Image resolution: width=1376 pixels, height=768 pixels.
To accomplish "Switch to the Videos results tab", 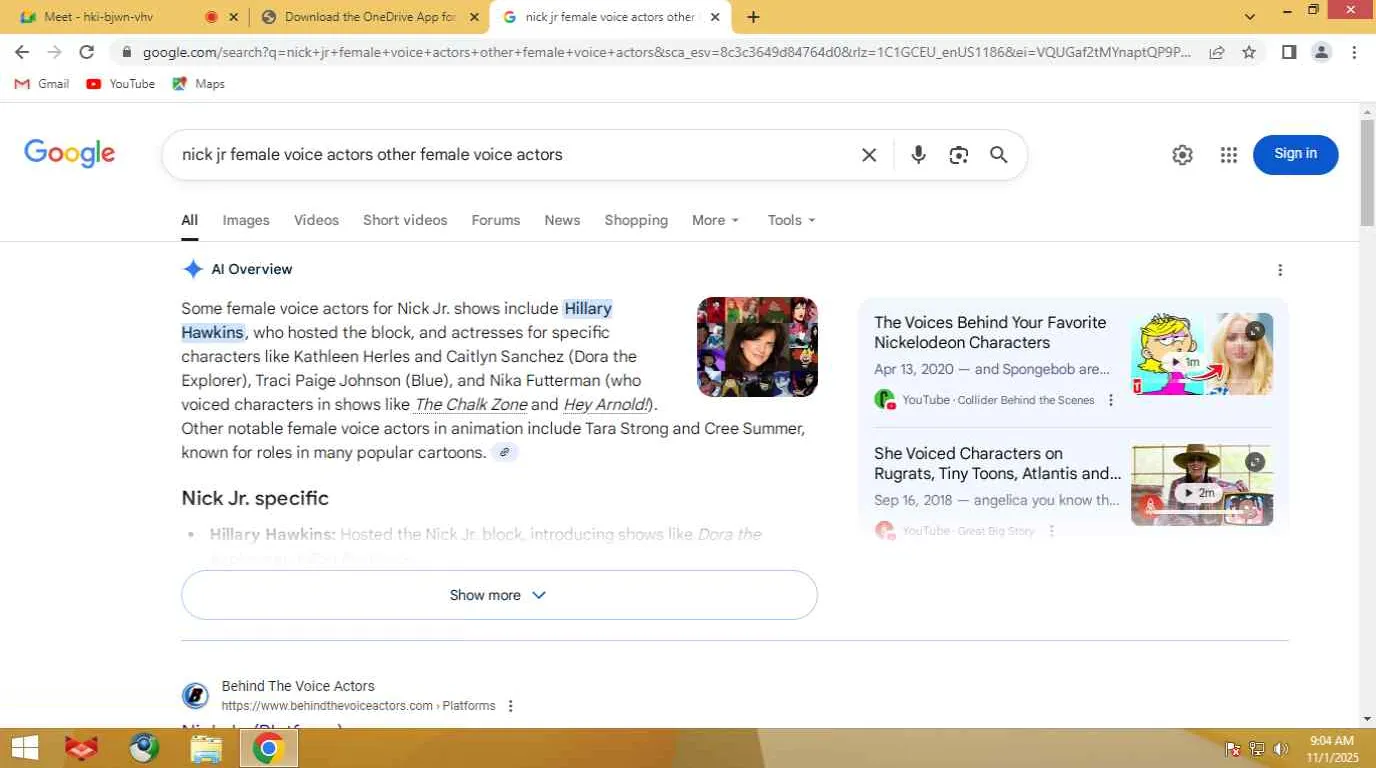I will point(316,220).
